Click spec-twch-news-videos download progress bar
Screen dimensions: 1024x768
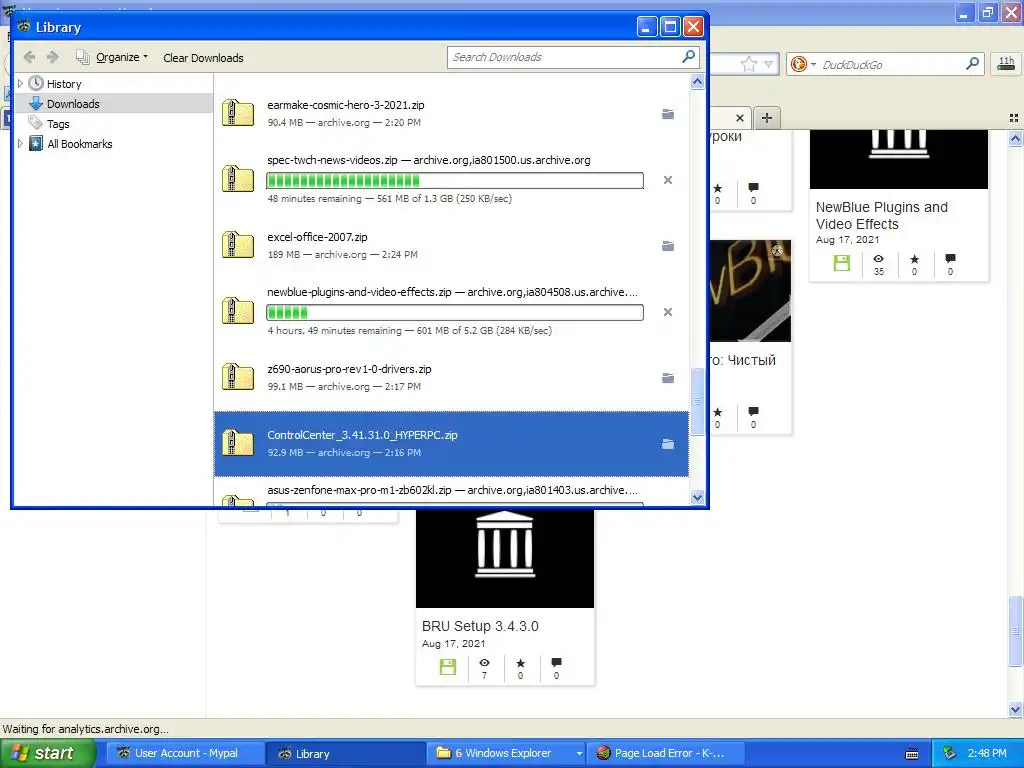(x=455, y=180)
